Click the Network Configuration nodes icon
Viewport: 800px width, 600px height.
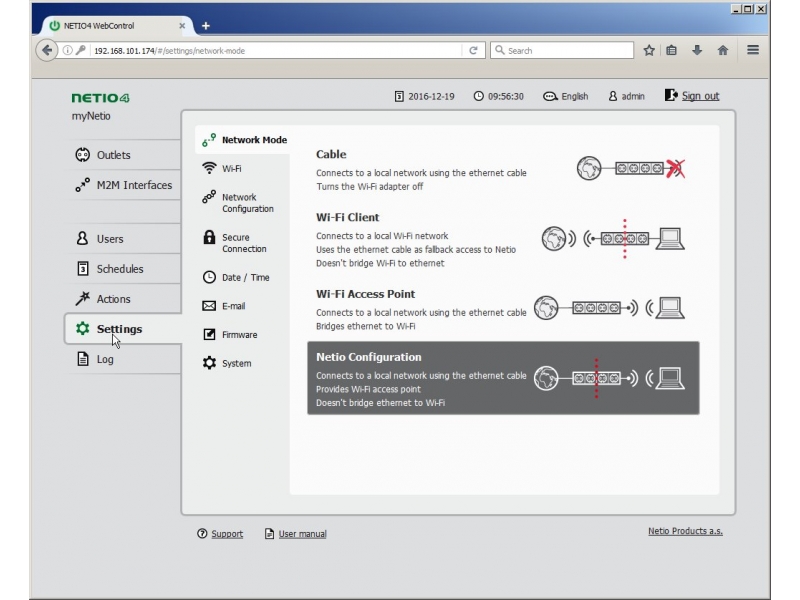click(209, 197)
